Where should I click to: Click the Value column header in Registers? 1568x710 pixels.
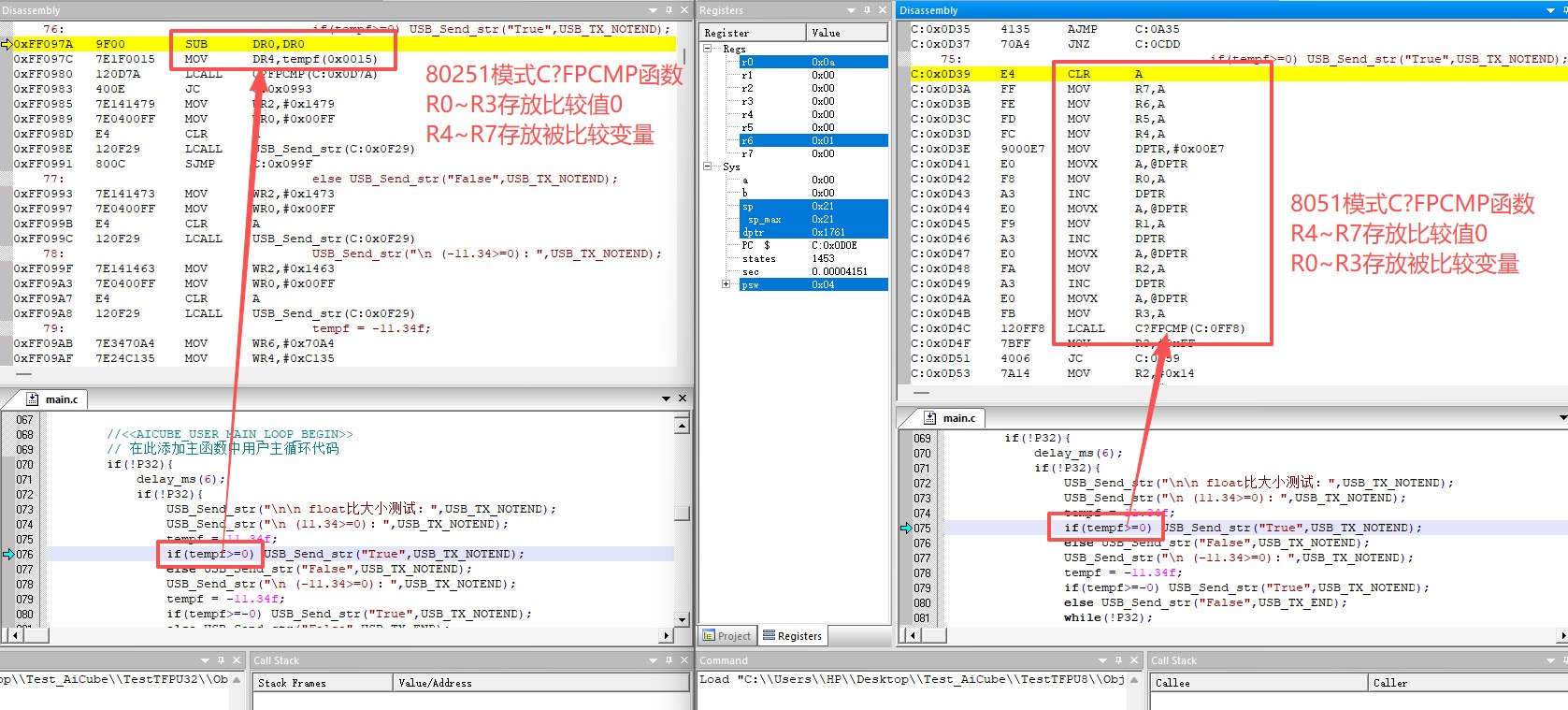(846, 33)
